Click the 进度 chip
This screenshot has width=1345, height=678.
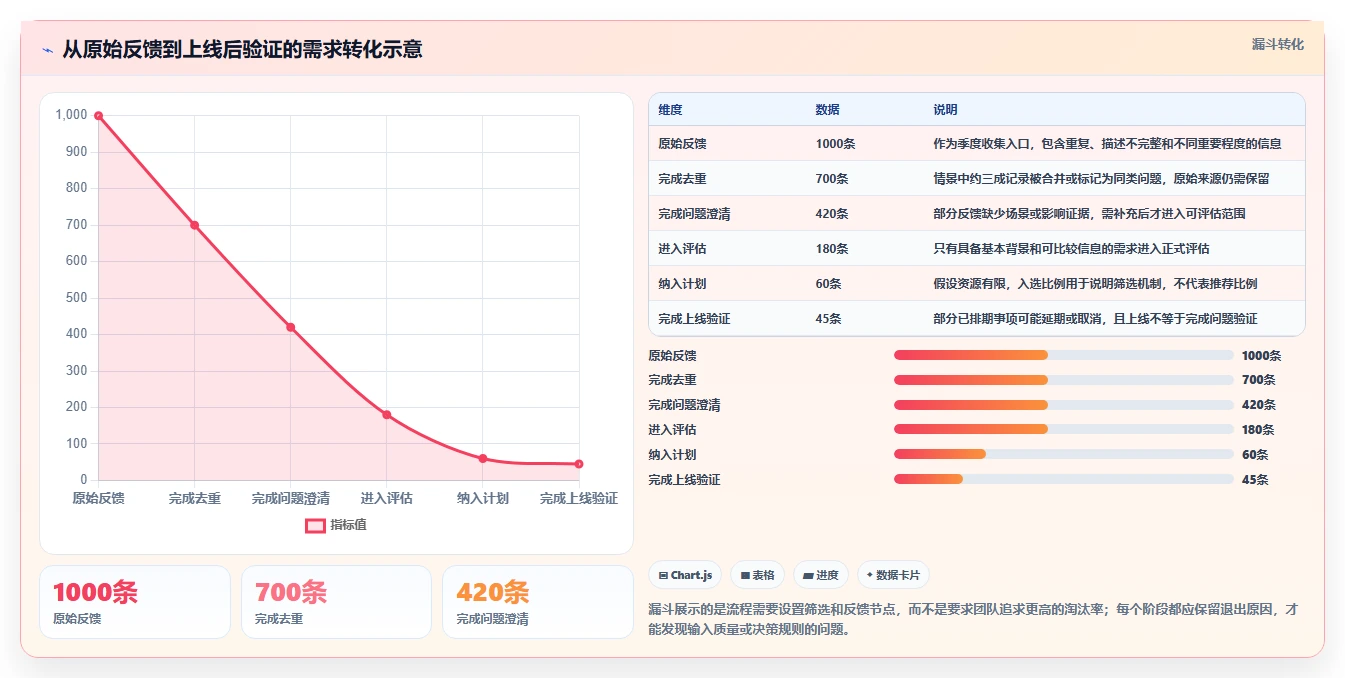(x=820, y=575)
